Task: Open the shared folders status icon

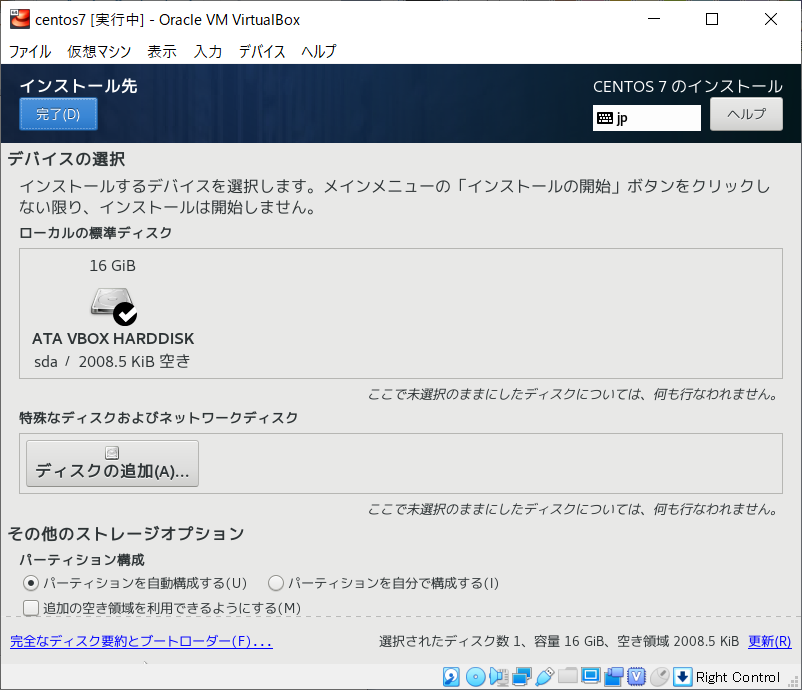Action: pyautogui.click(x=568, y=676)
